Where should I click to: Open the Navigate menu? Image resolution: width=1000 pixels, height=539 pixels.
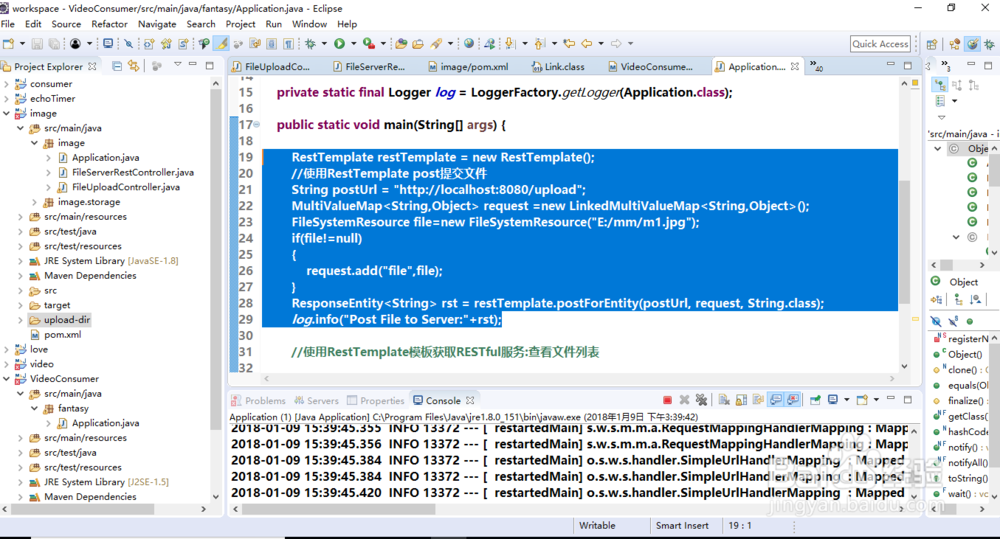click(157, 24)
